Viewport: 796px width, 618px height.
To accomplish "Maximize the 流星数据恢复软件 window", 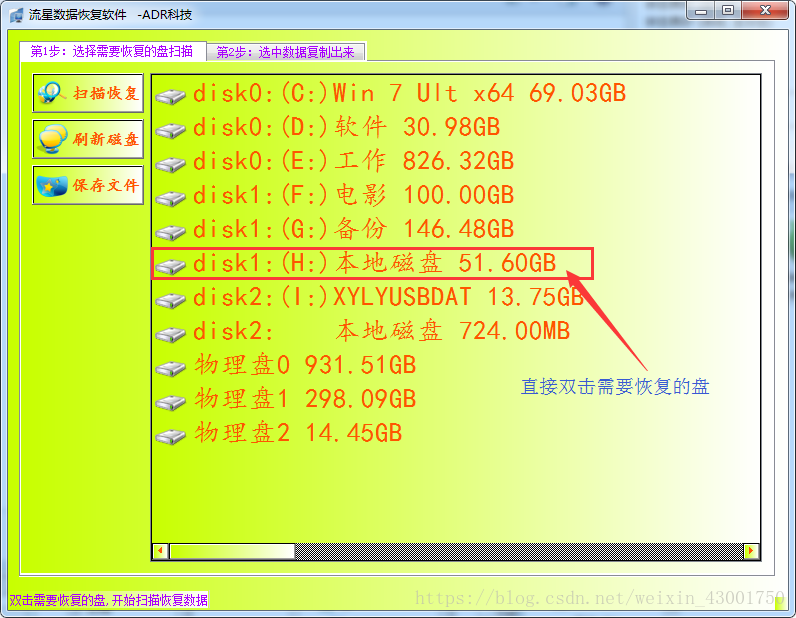I will [x=728, y=11].
